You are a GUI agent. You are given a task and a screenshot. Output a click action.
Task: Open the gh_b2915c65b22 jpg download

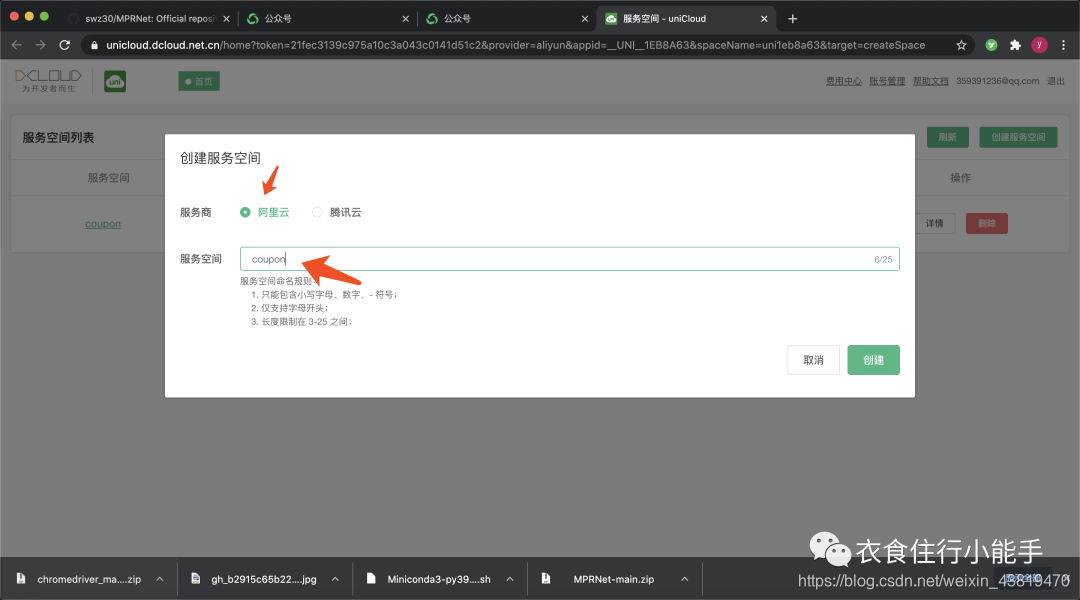click(263, 579)
